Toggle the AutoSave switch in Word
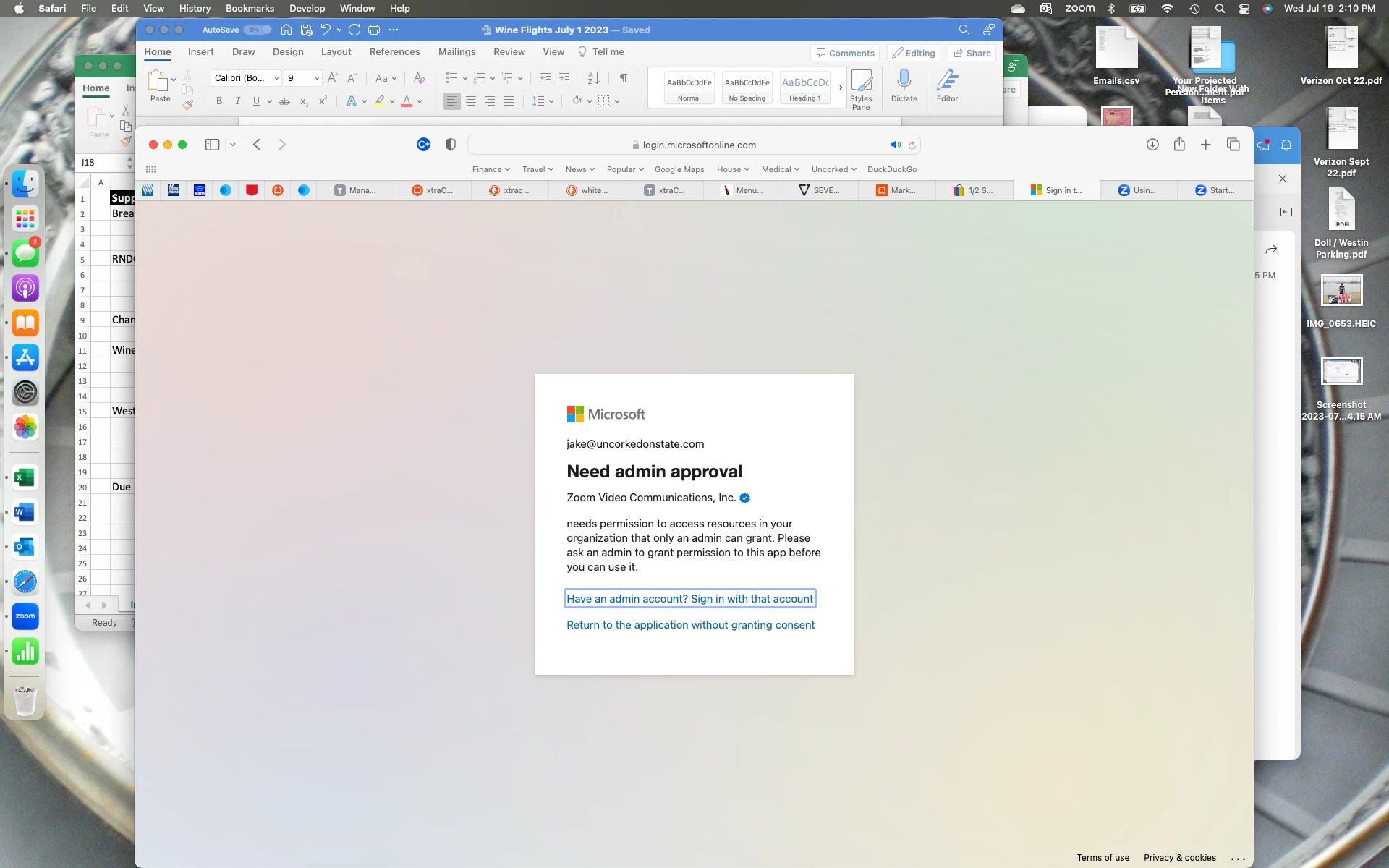Image resolution: width=1389 pixels, height=868 pixels. click(x=257, y=30)
